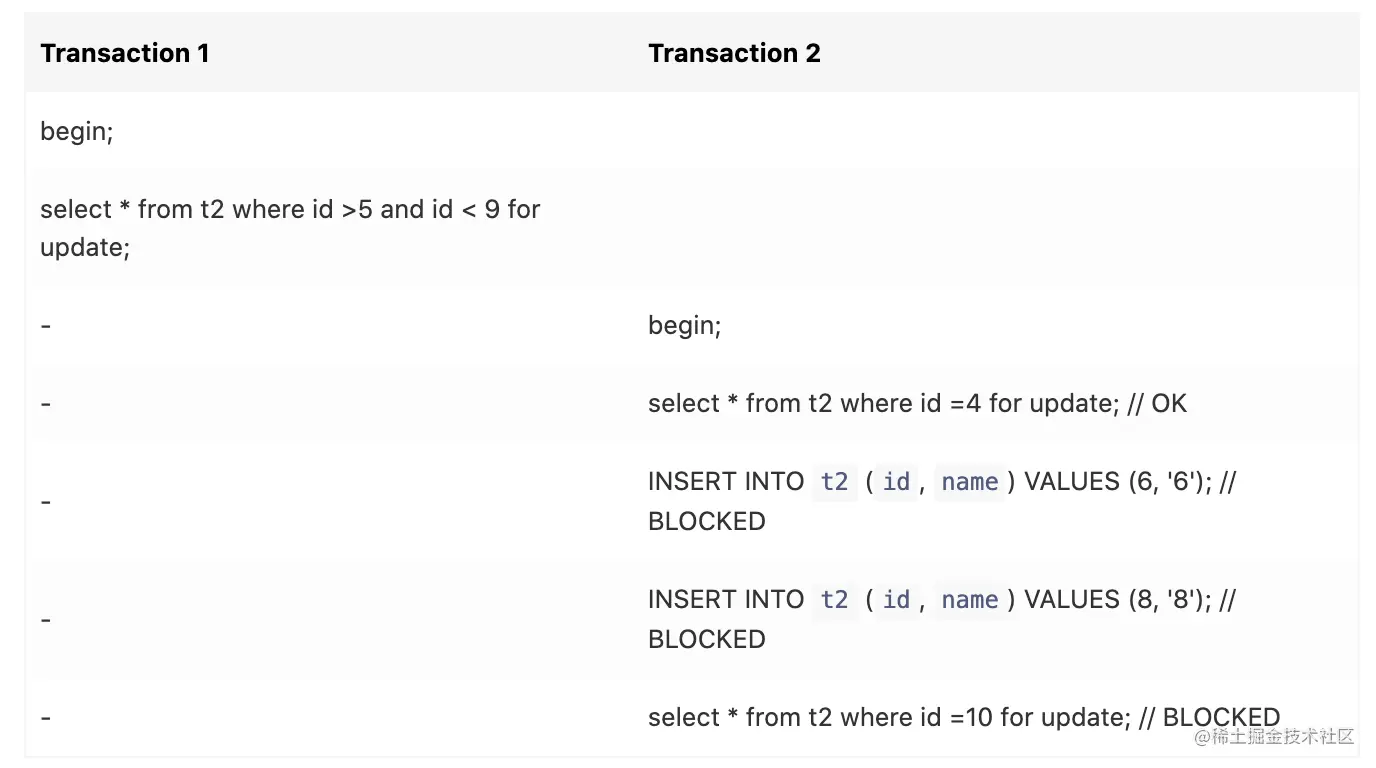Click the Transaction 2 column header
This screenshot has width=1376, height=768.
734,53
